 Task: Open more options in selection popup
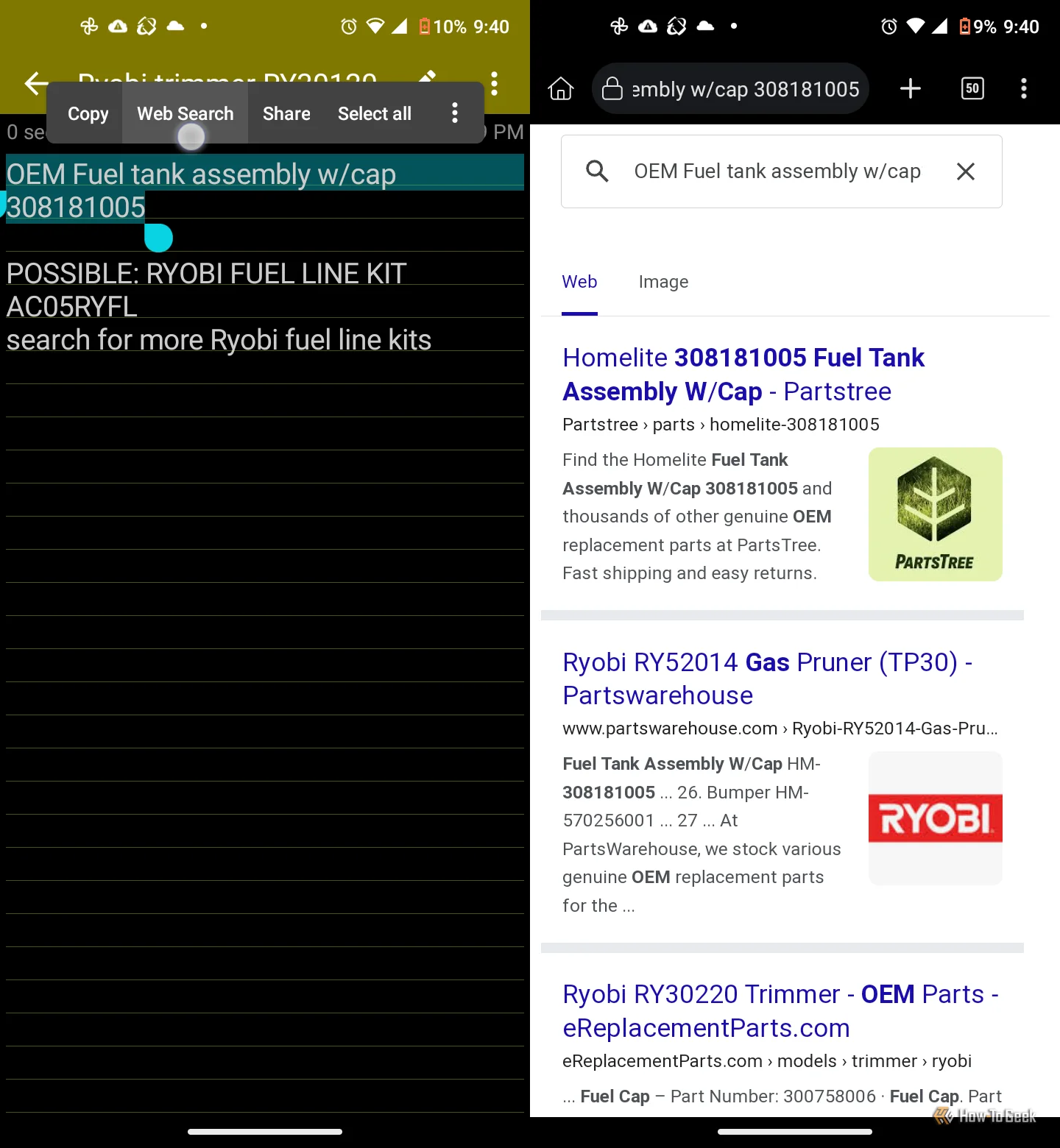click(455, 113)
